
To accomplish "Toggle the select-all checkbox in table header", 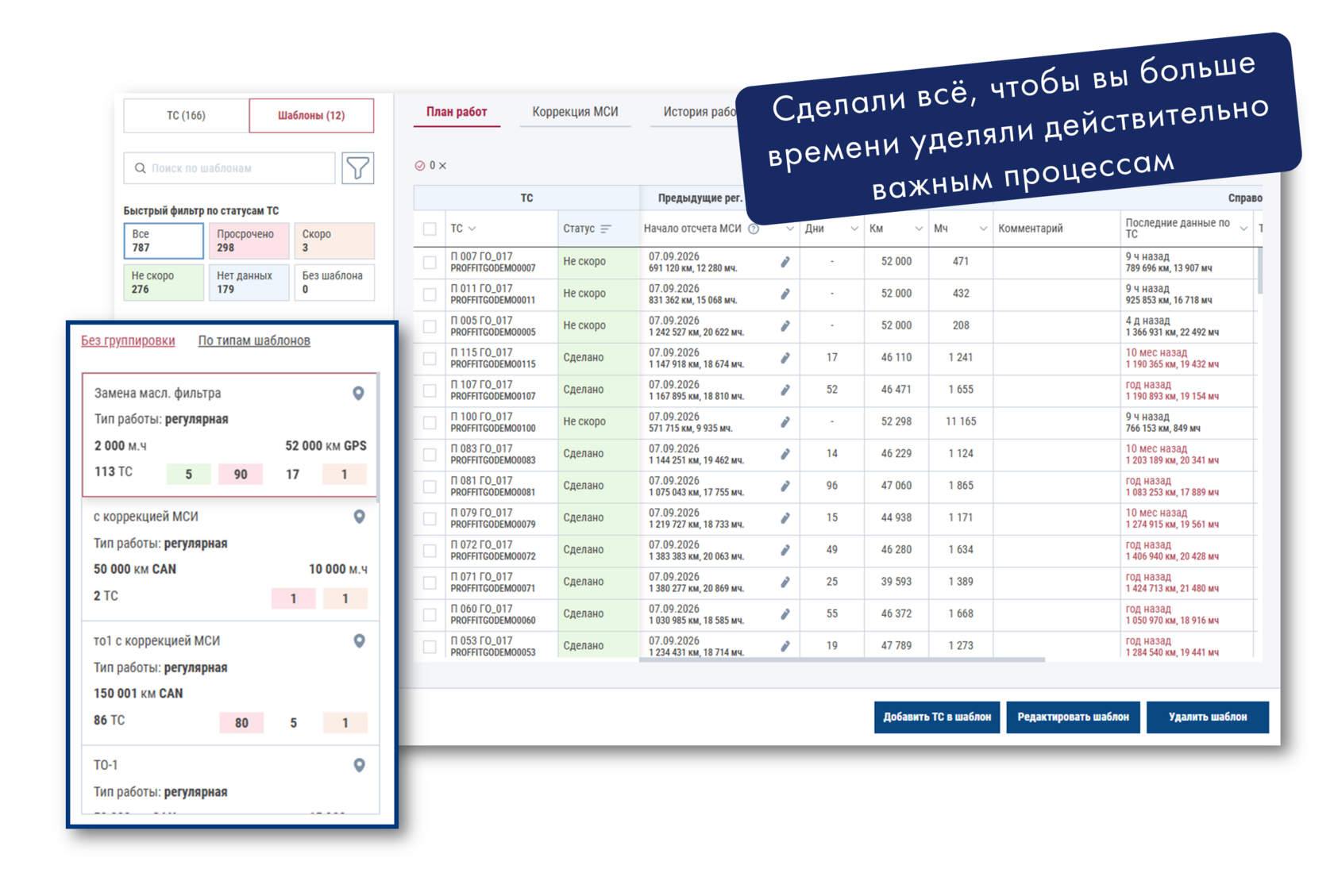I will coord(430,229).
